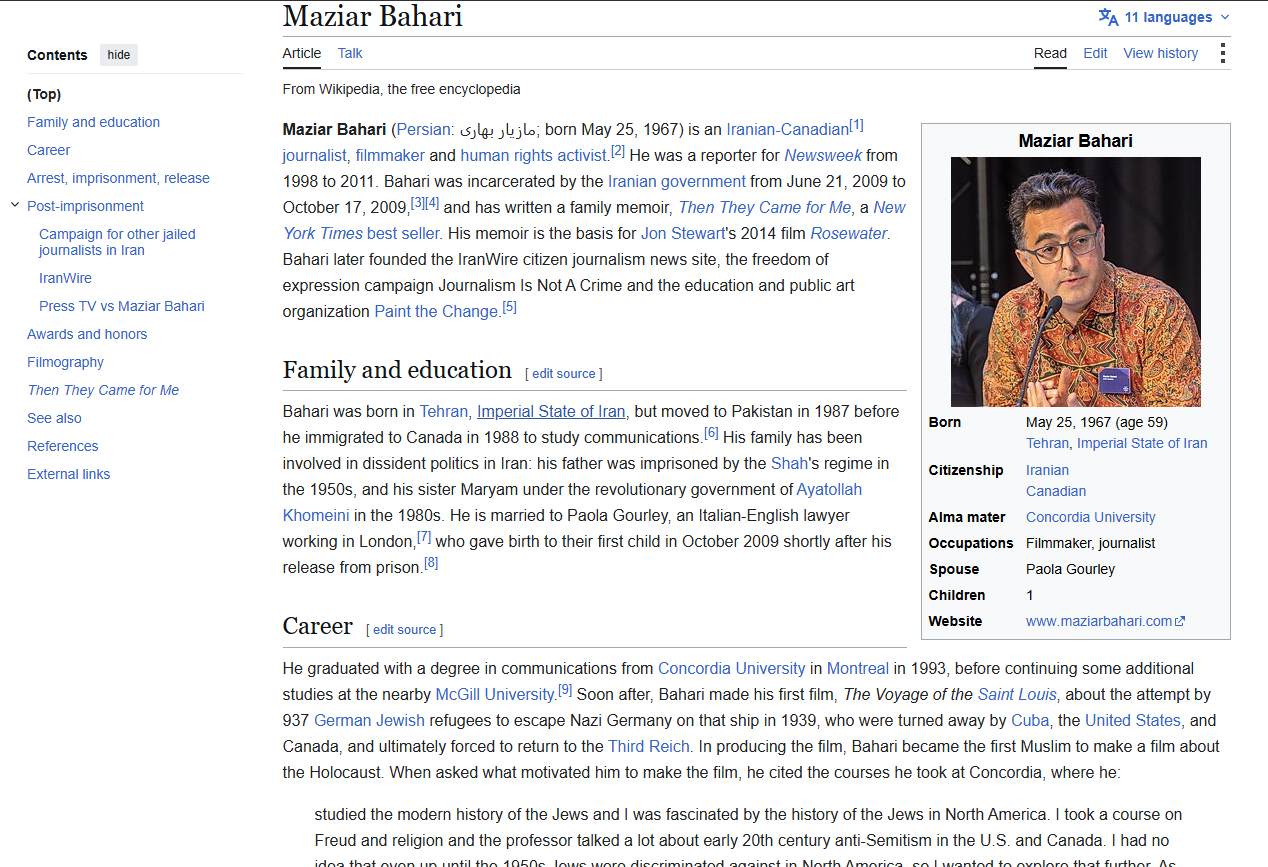The image size is (1268, 867).
Task: Open Concordia University link in infobox
Action: [x=1090, y=517]
